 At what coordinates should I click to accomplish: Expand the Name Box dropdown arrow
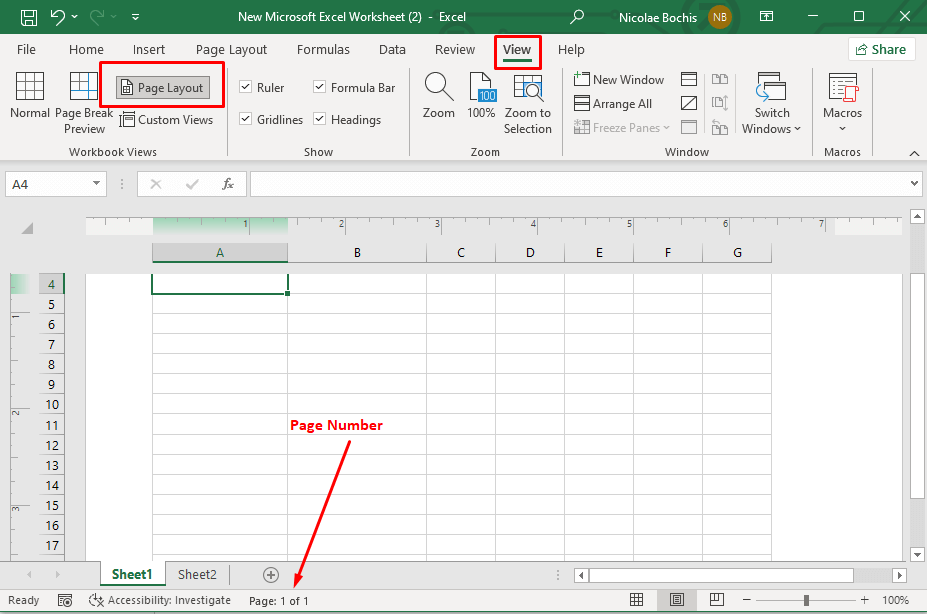(x=97, y=184)
